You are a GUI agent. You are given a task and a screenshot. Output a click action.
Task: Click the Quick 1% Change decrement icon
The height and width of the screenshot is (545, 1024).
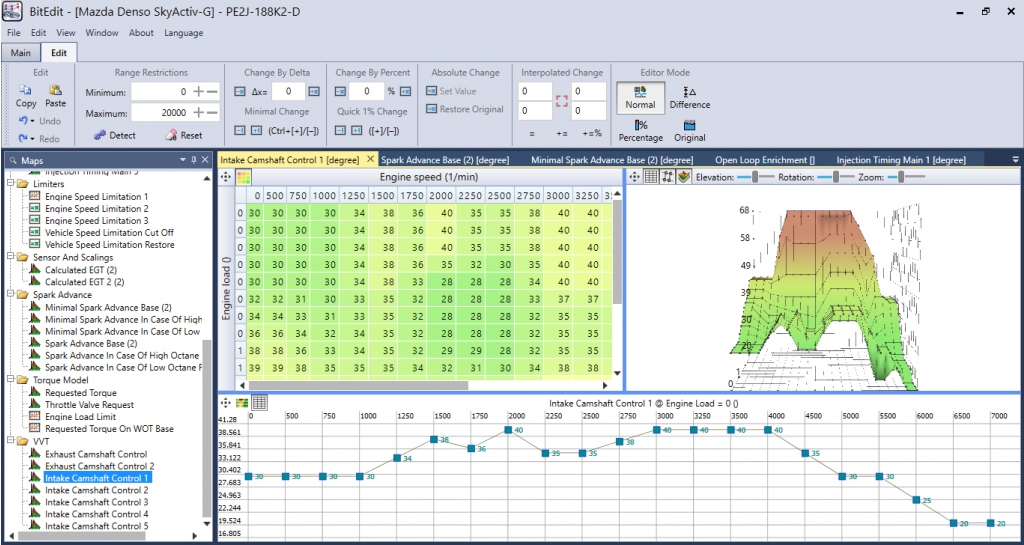[340, 131]
